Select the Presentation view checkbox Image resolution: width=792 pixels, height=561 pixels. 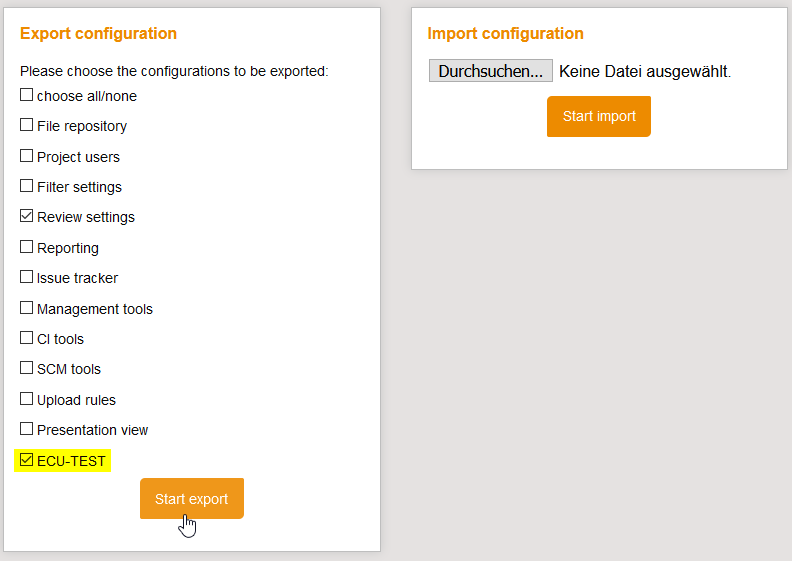point(27,429)
